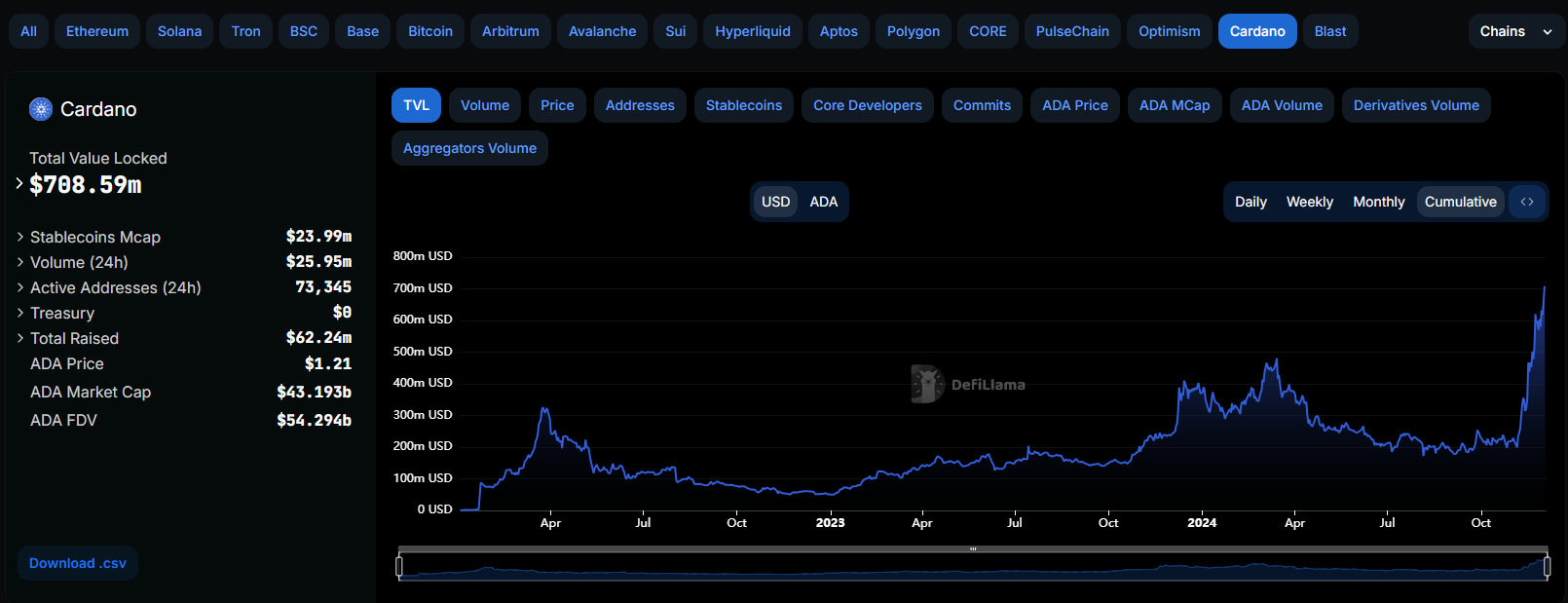Image resolution: width=1568 pixels, height=603 pixels.
Task: Switch to the Avalanche chain
Action: tap(602, 31)
